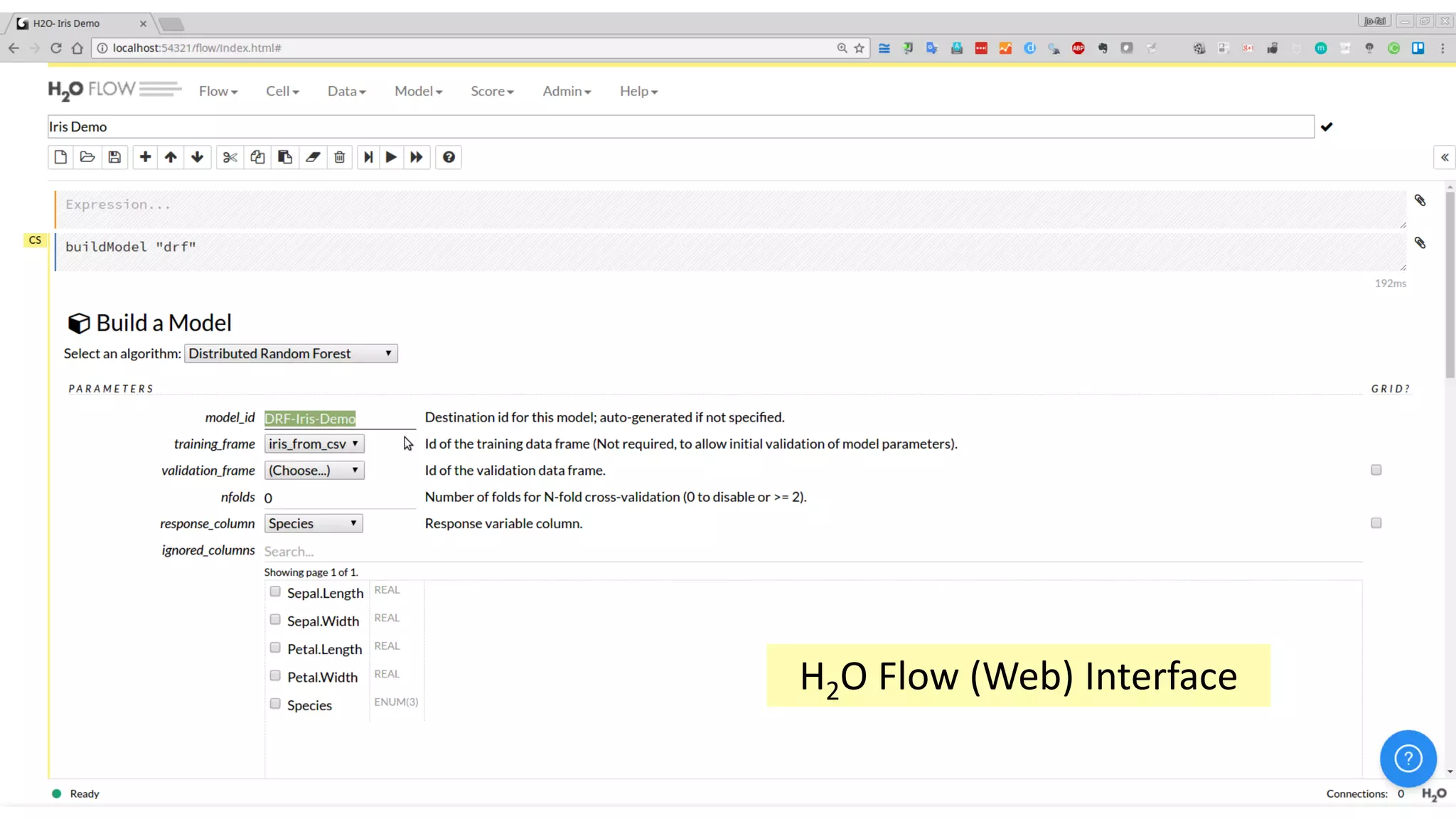Copy the current cell icon
The height and width of the screenshot is (819, 1456).
pyautogui.click(x=257, y=157)
